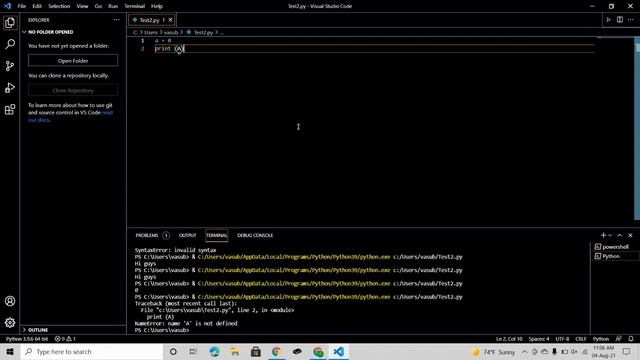The image size is (640, 360).
Task: Open the feedback icon in status bar
Action: coord(618,339)
